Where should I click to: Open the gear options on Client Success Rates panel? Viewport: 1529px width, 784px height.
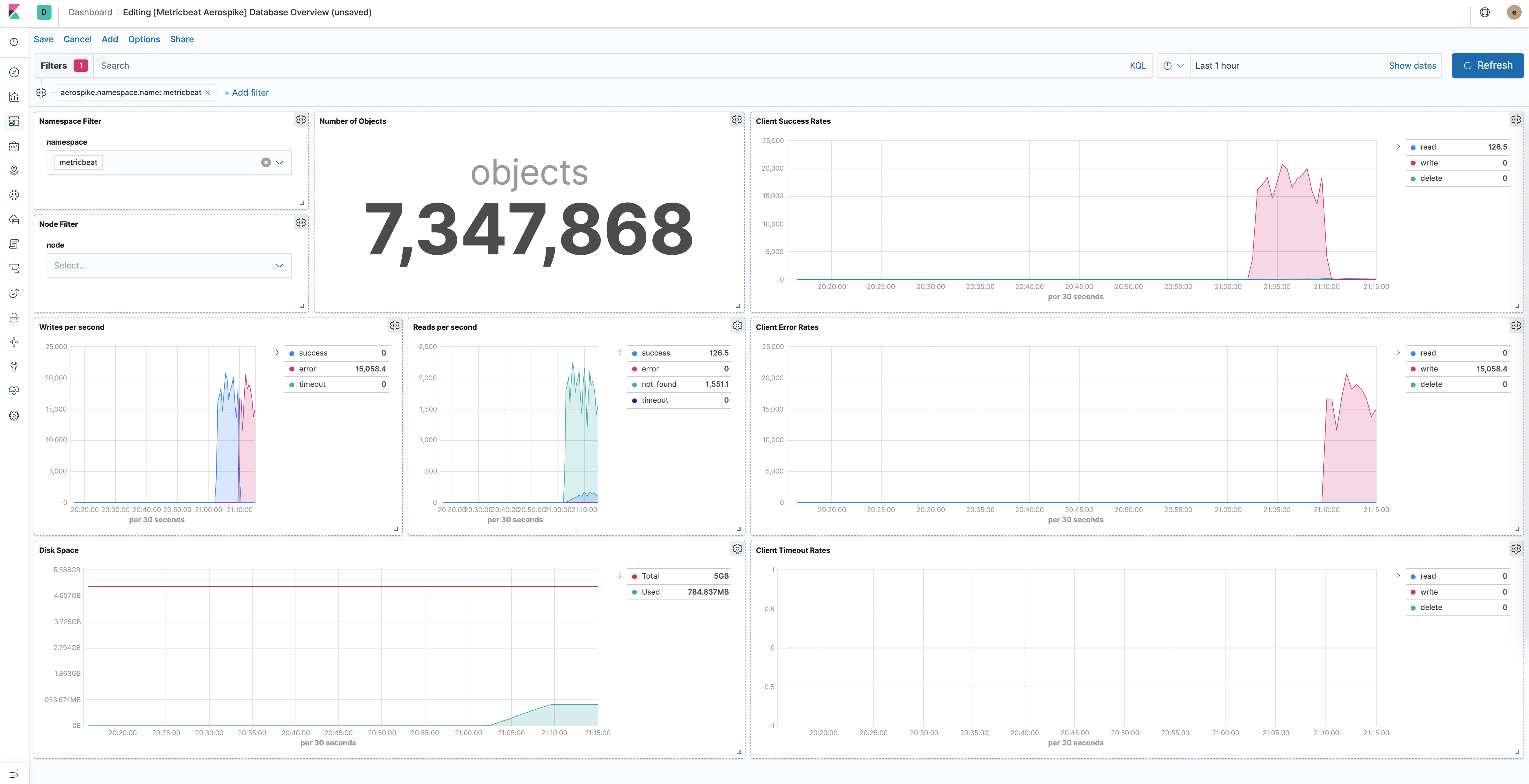pyautogui.click(x=1516, y=119)
